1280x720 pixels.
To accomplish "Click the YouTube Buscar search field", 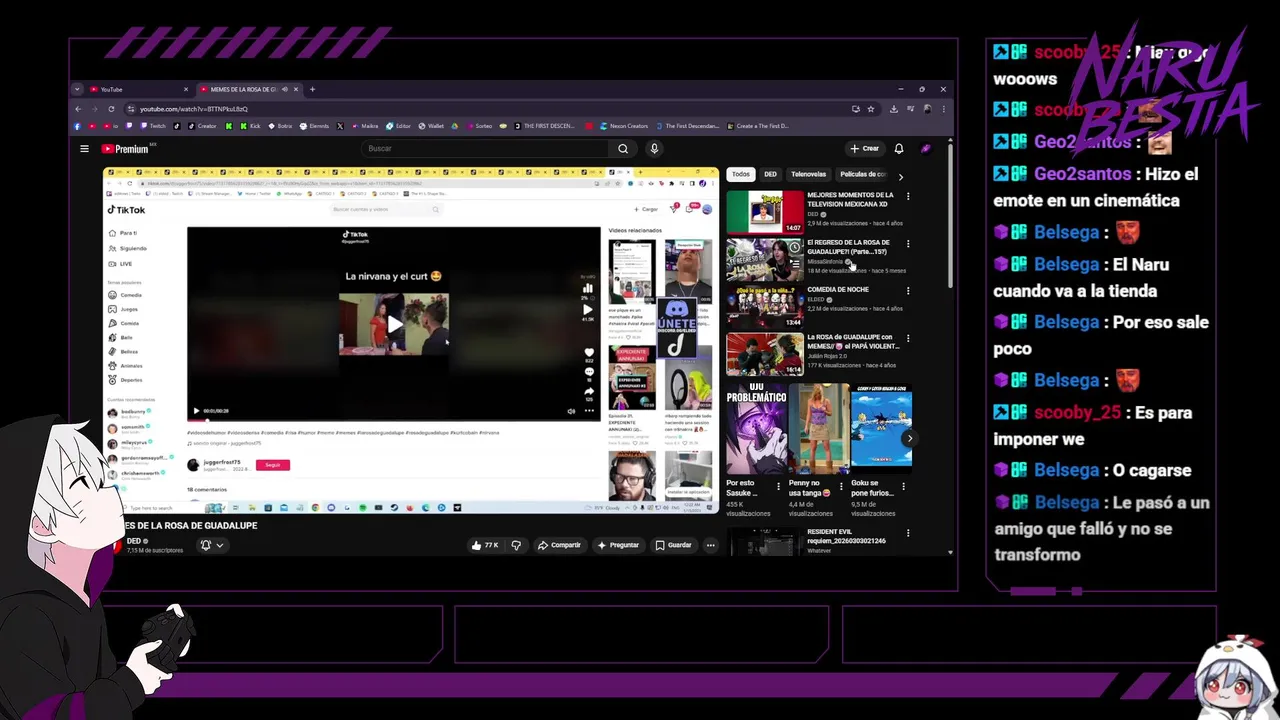I will [485, 149].
